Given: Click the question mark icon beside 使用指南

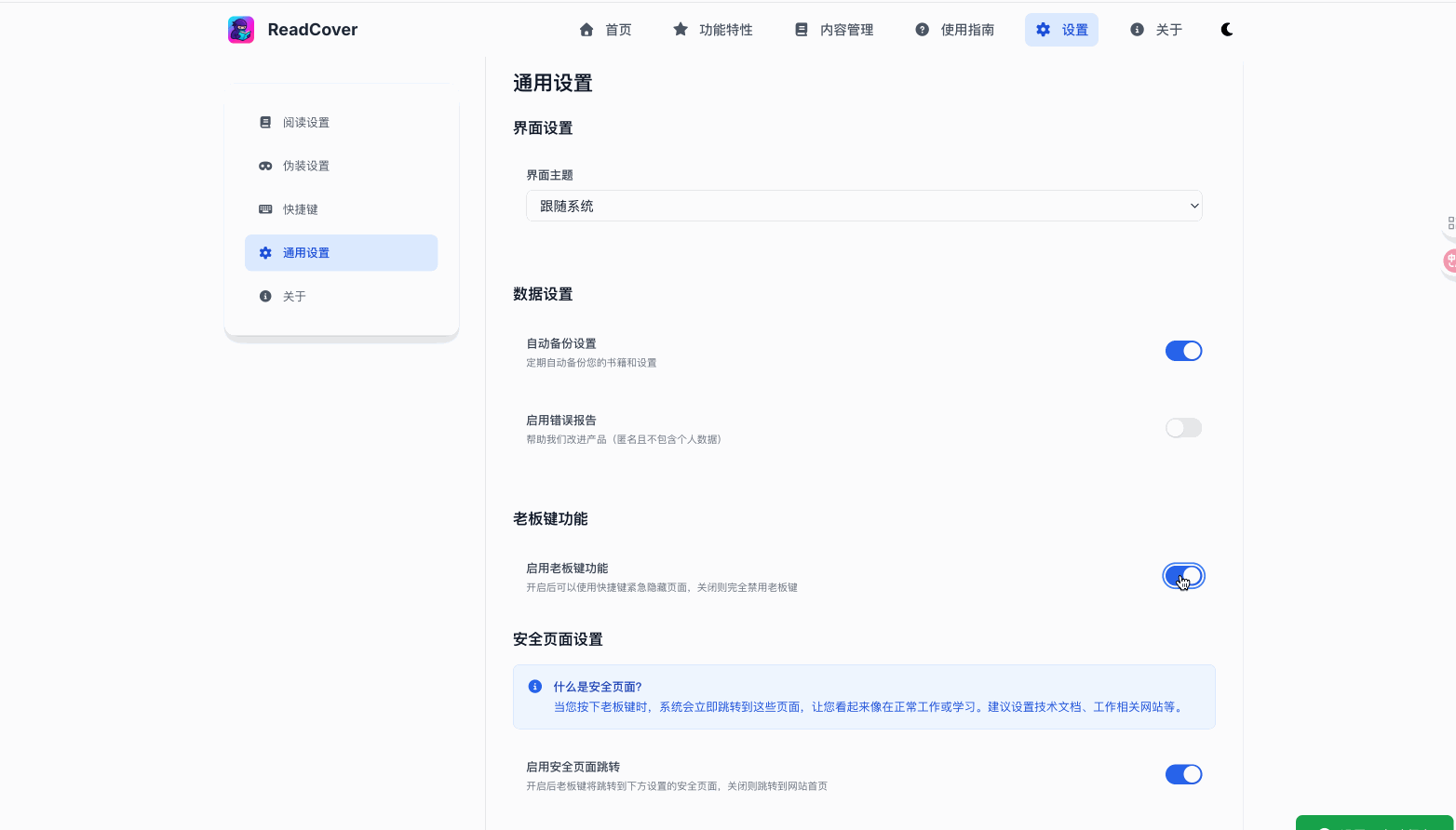Looking at the screenshot, I should click(922, 29).
